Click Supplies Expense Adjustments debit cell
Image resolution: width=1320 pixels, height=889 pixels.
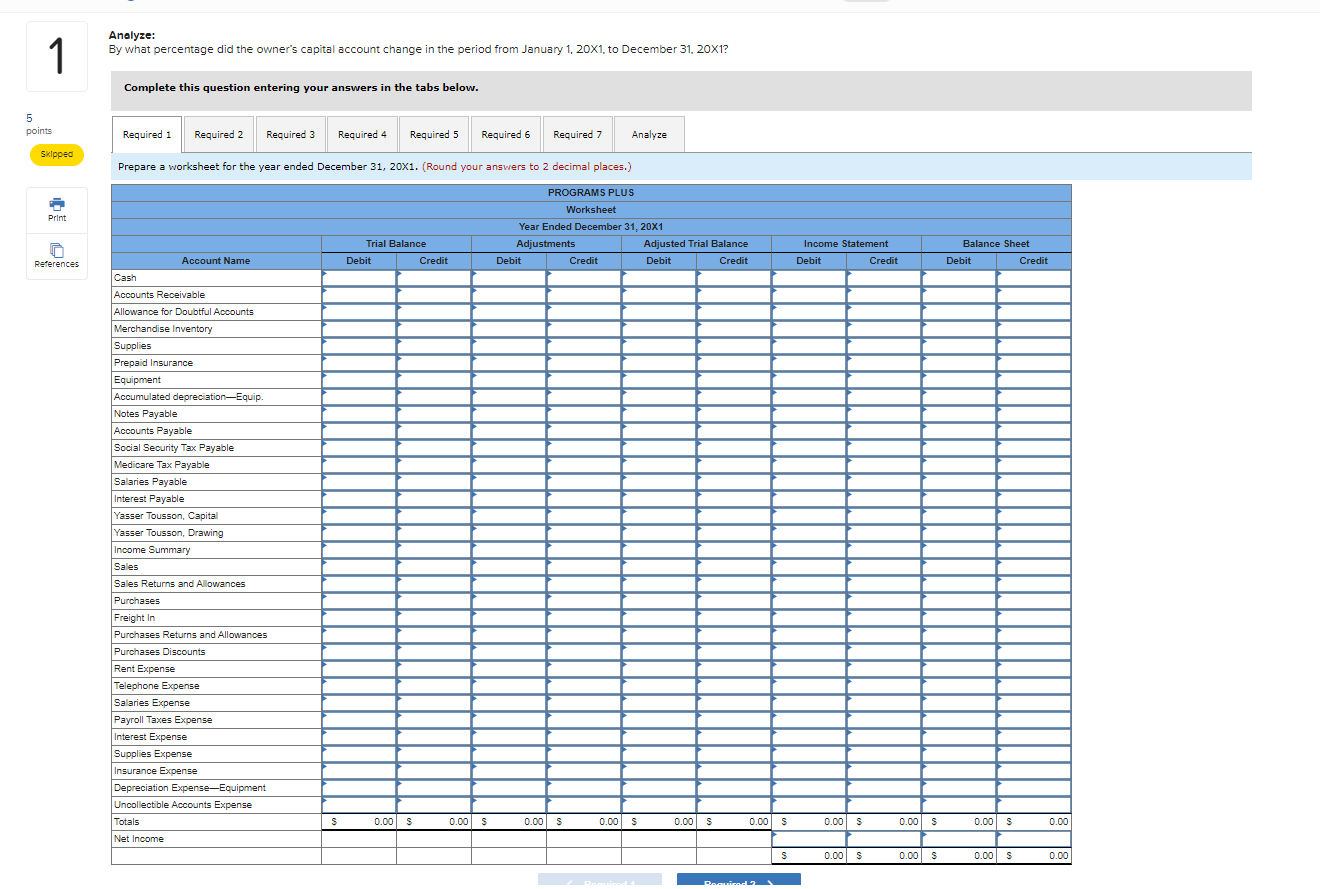[509, 754]
